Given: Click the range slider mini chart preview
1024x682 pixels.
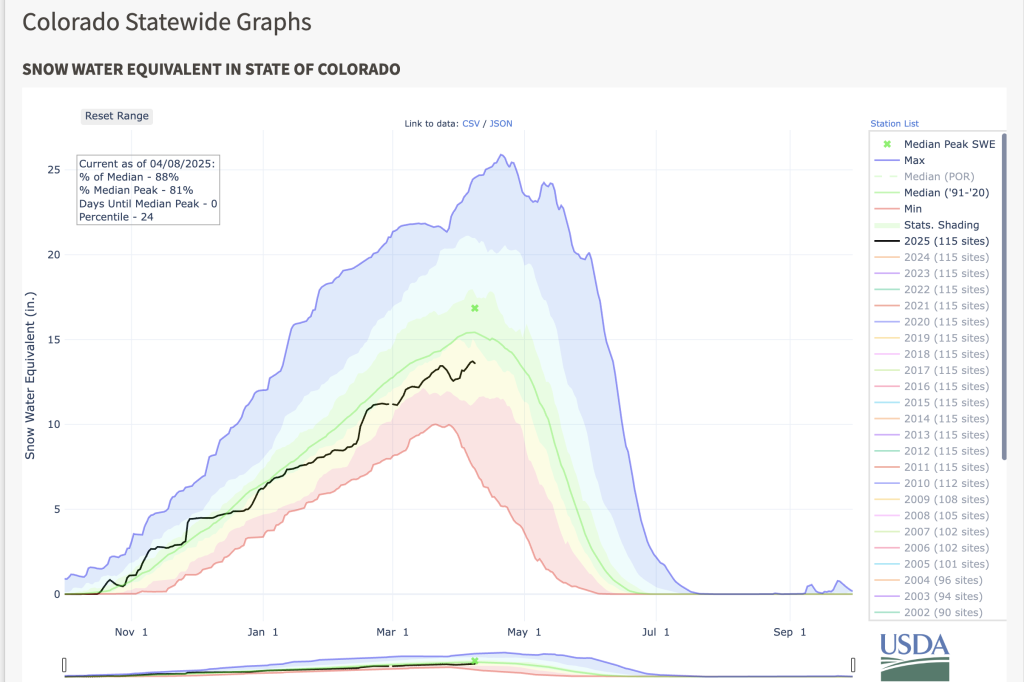Looking at the screenshot, I should (458, 664).
